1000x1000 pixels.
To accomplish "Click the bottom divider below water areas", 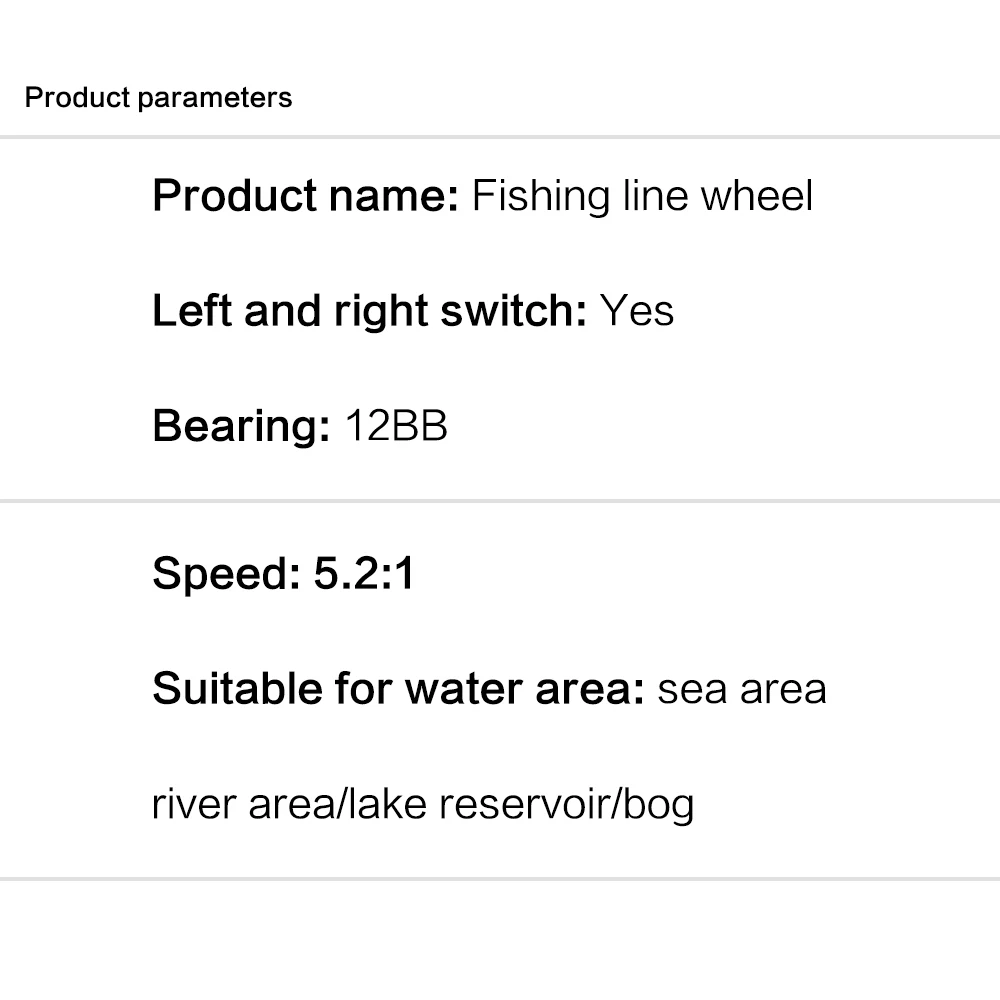I will (x=500, y=879).
